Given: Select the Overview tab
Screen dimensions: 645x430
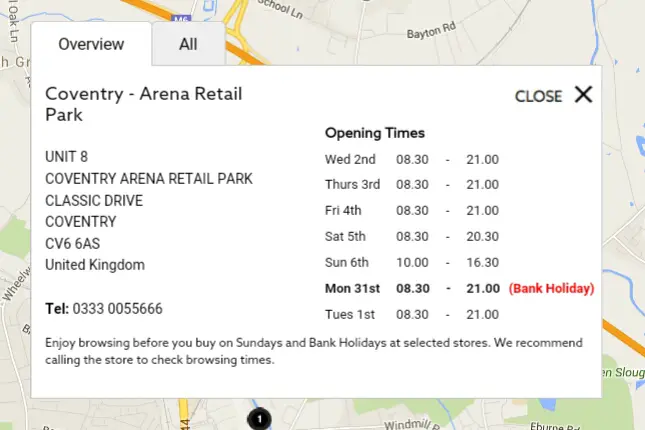Looking at the screenshot, I should 91,44.
